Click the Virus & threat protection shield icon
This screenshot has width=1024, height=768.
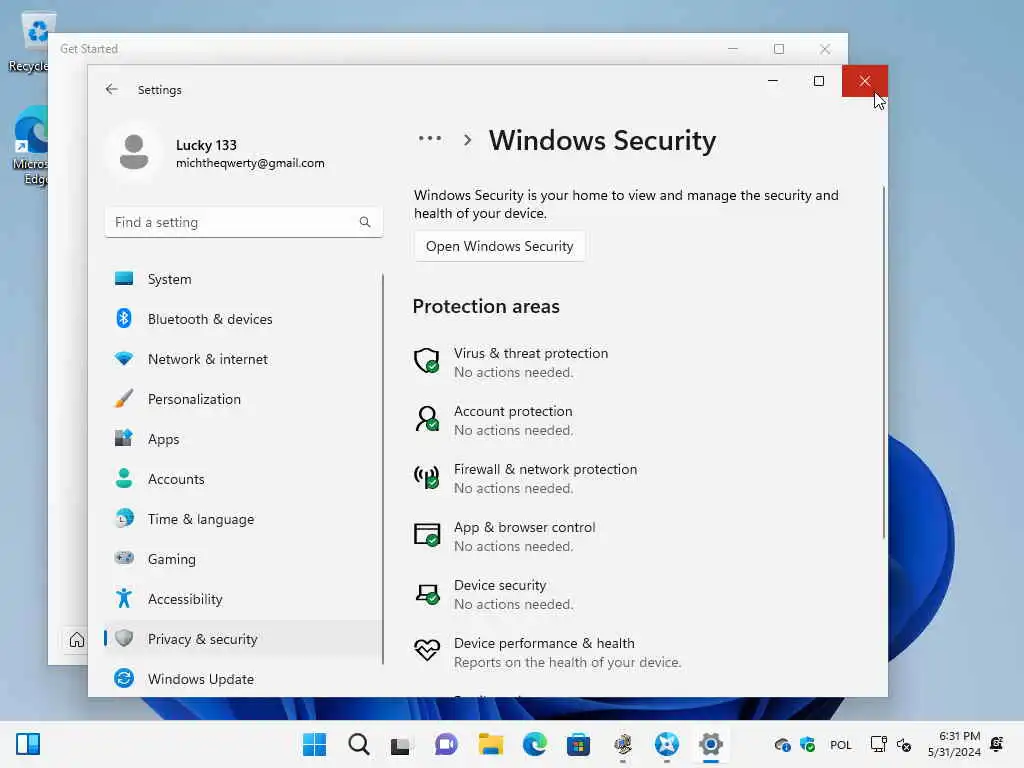pyautogui.click(x=426, y=360)
